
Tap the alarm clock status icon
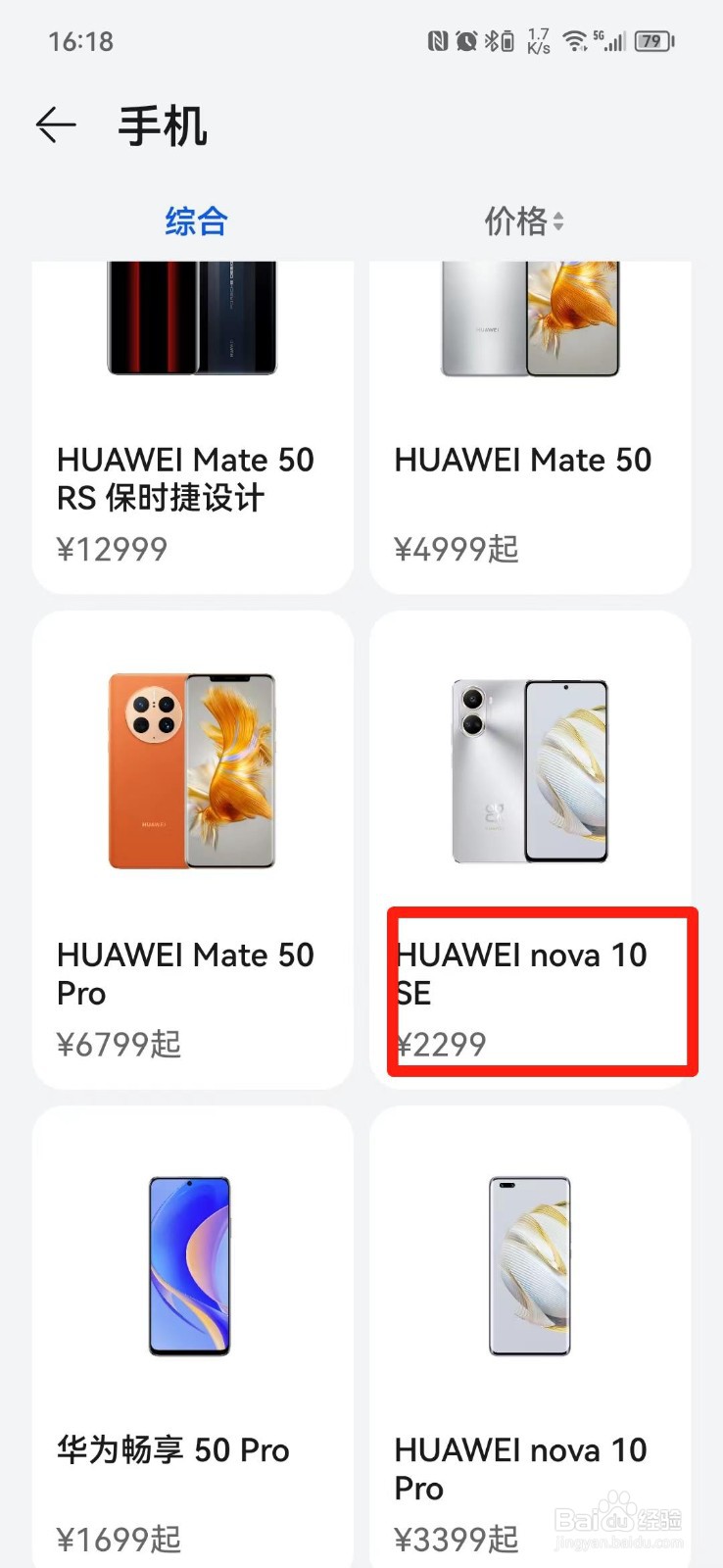click(x=466, y=41)
